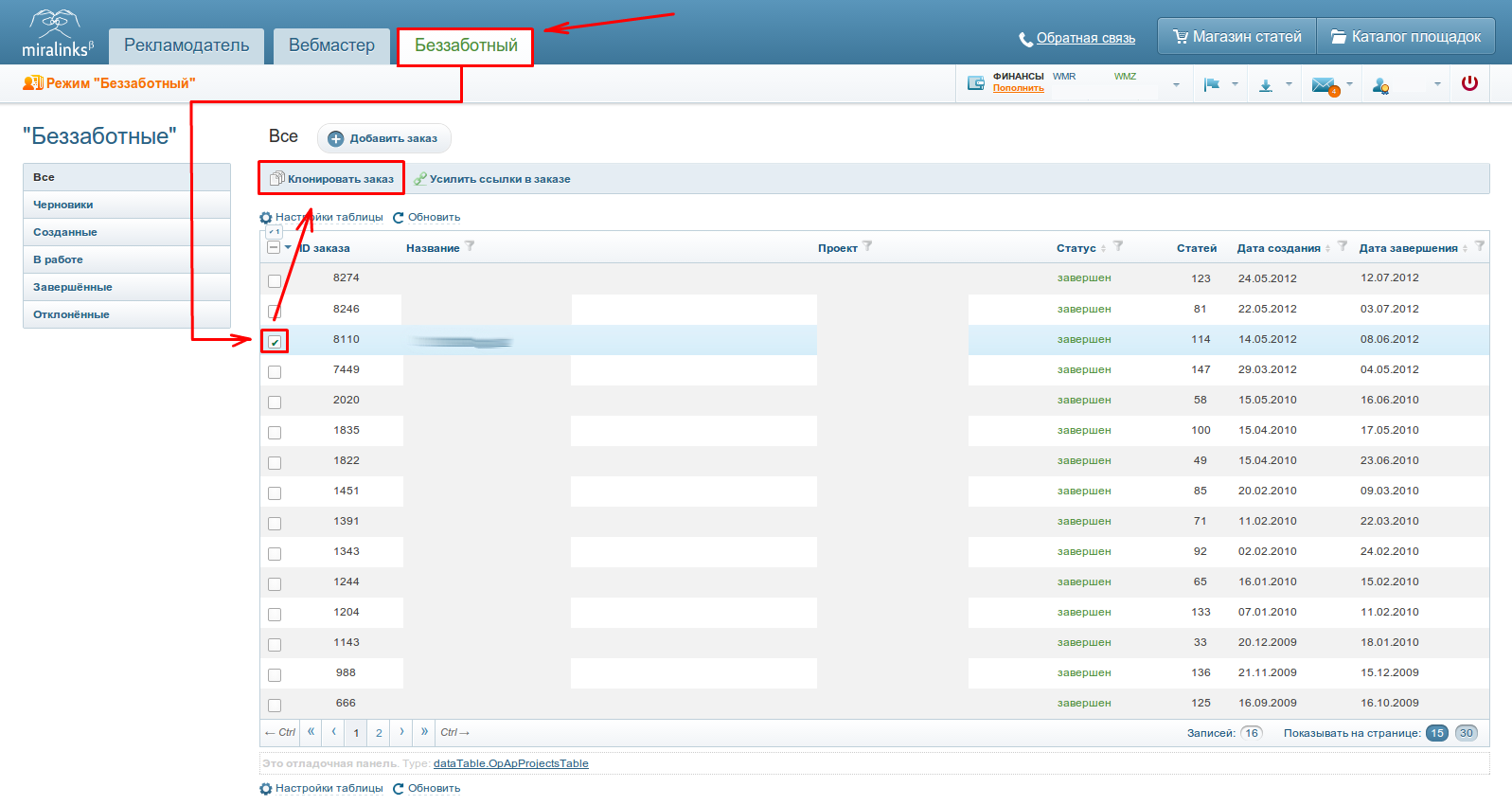Tick checkbox for order 7449
Viewport: 1512px width, 805px height.
(275, 372)
